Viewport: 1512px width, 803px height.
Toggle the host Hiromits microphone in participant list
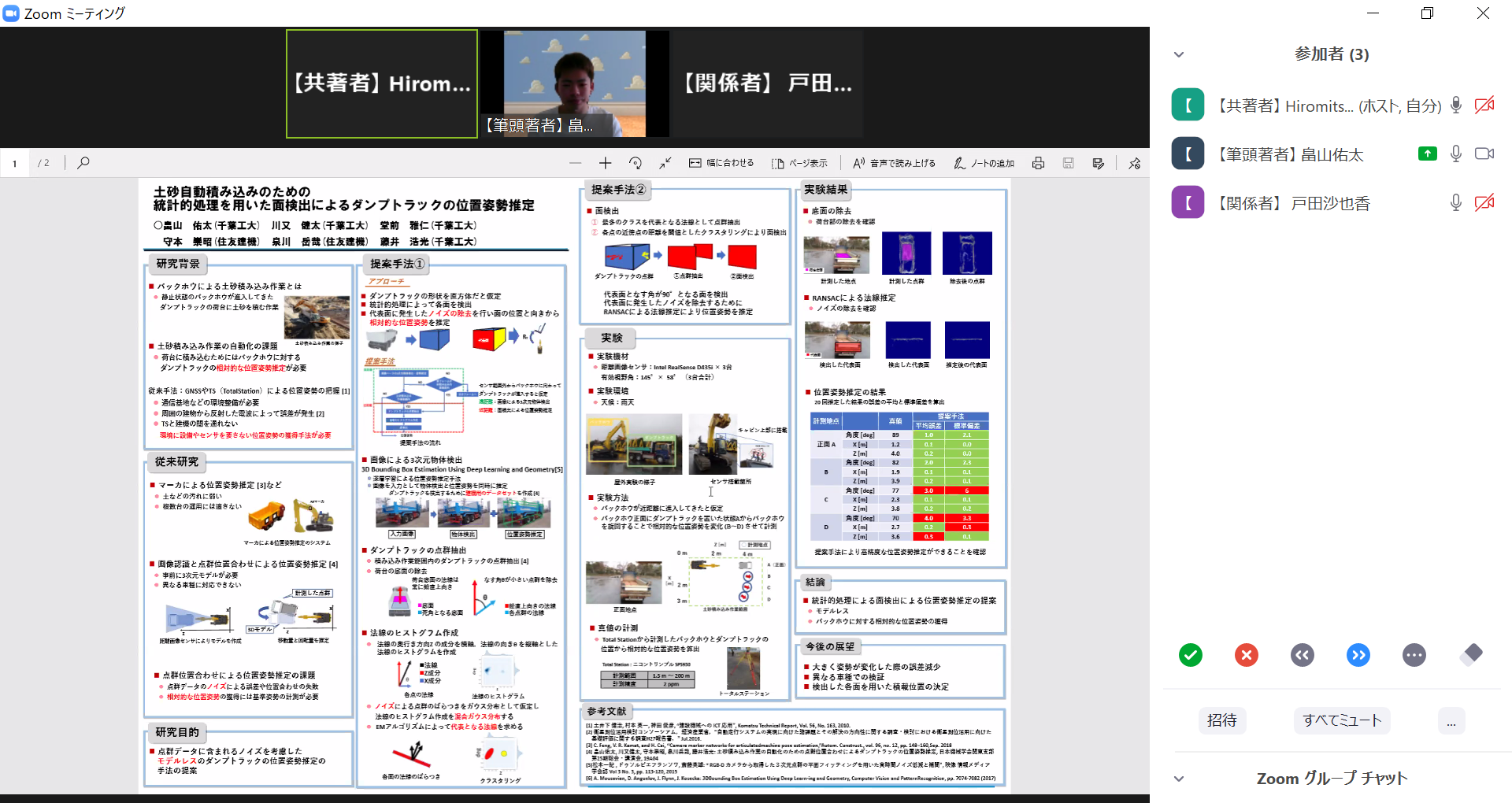point(1455,105)
